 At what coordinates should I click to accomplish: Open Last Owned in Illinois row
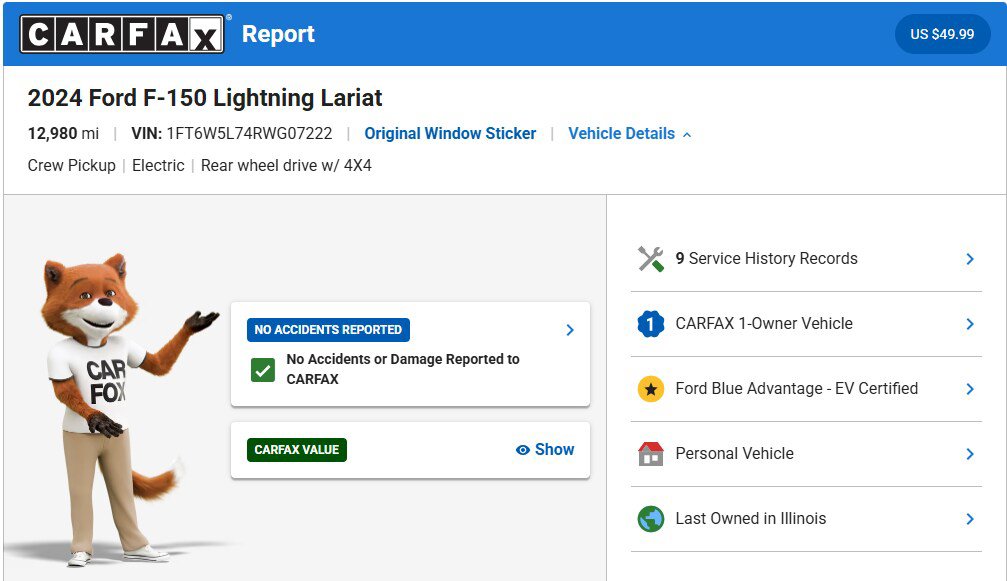[x=806, y=519]
